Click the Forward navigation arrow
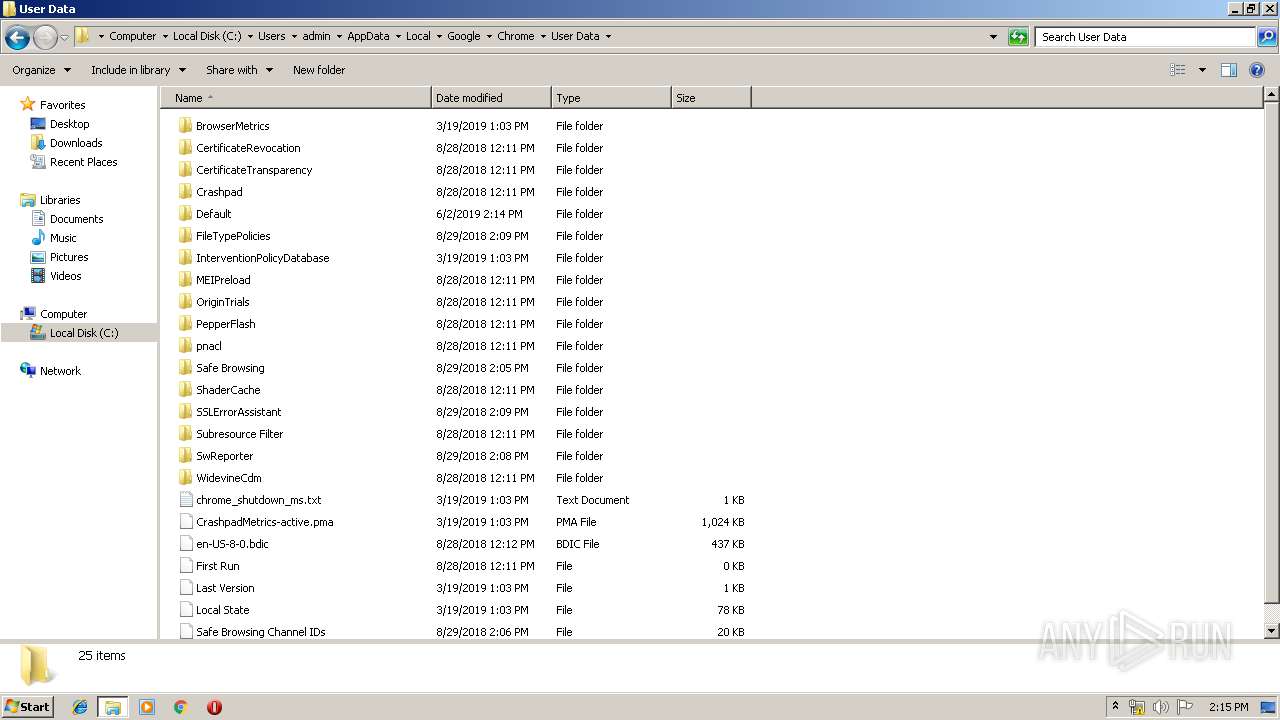Viewport: 1280px width, 720px height. tap(45, 38)
